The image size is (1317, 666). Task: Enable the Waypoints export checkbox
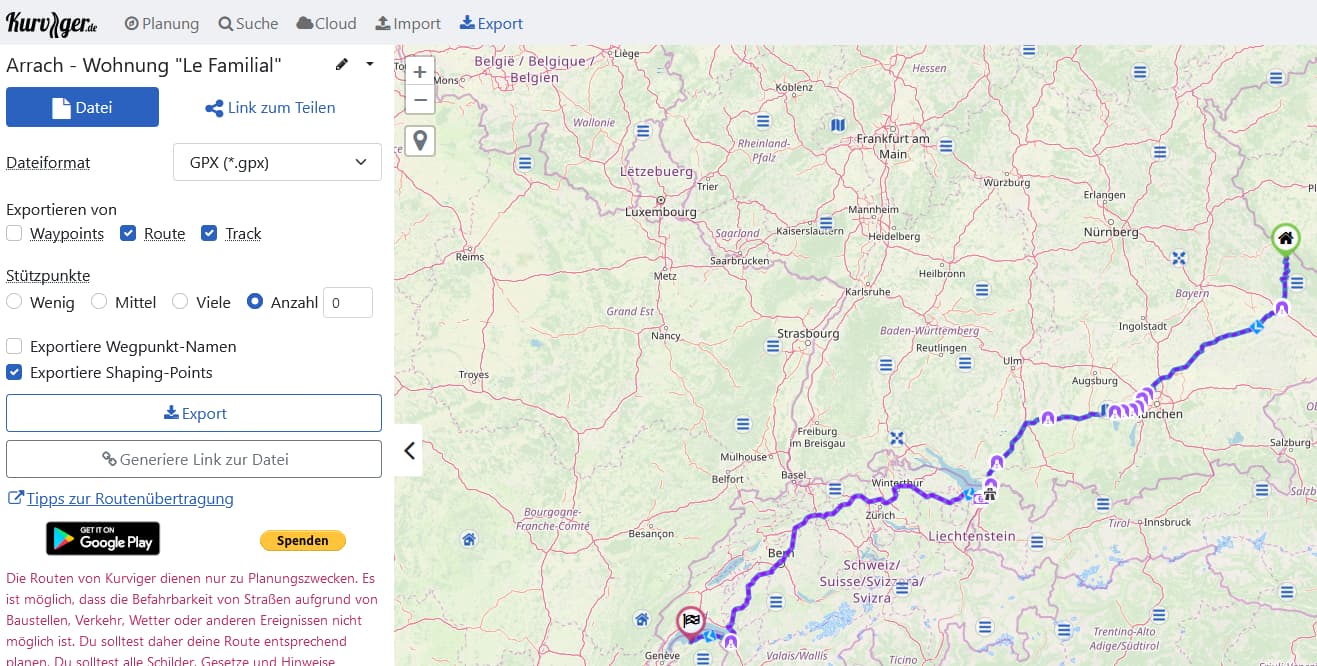click(x=14, y=234)
